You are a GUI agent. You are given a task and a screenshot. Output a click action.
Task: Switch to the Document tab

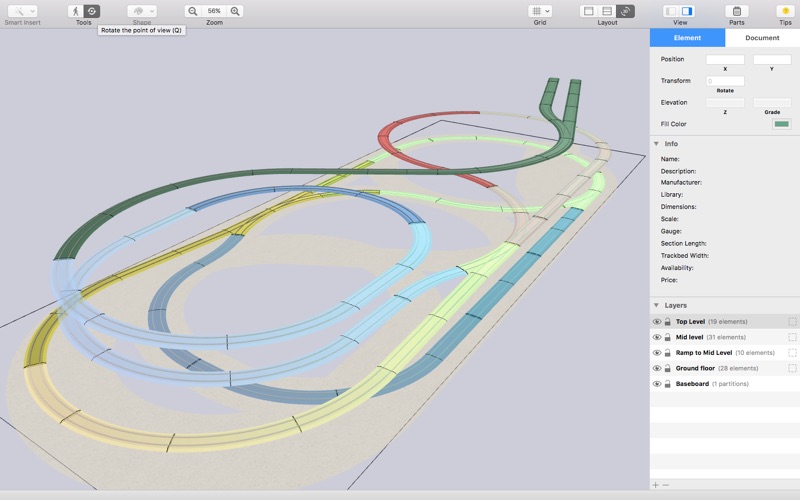[x=762, y=38]
